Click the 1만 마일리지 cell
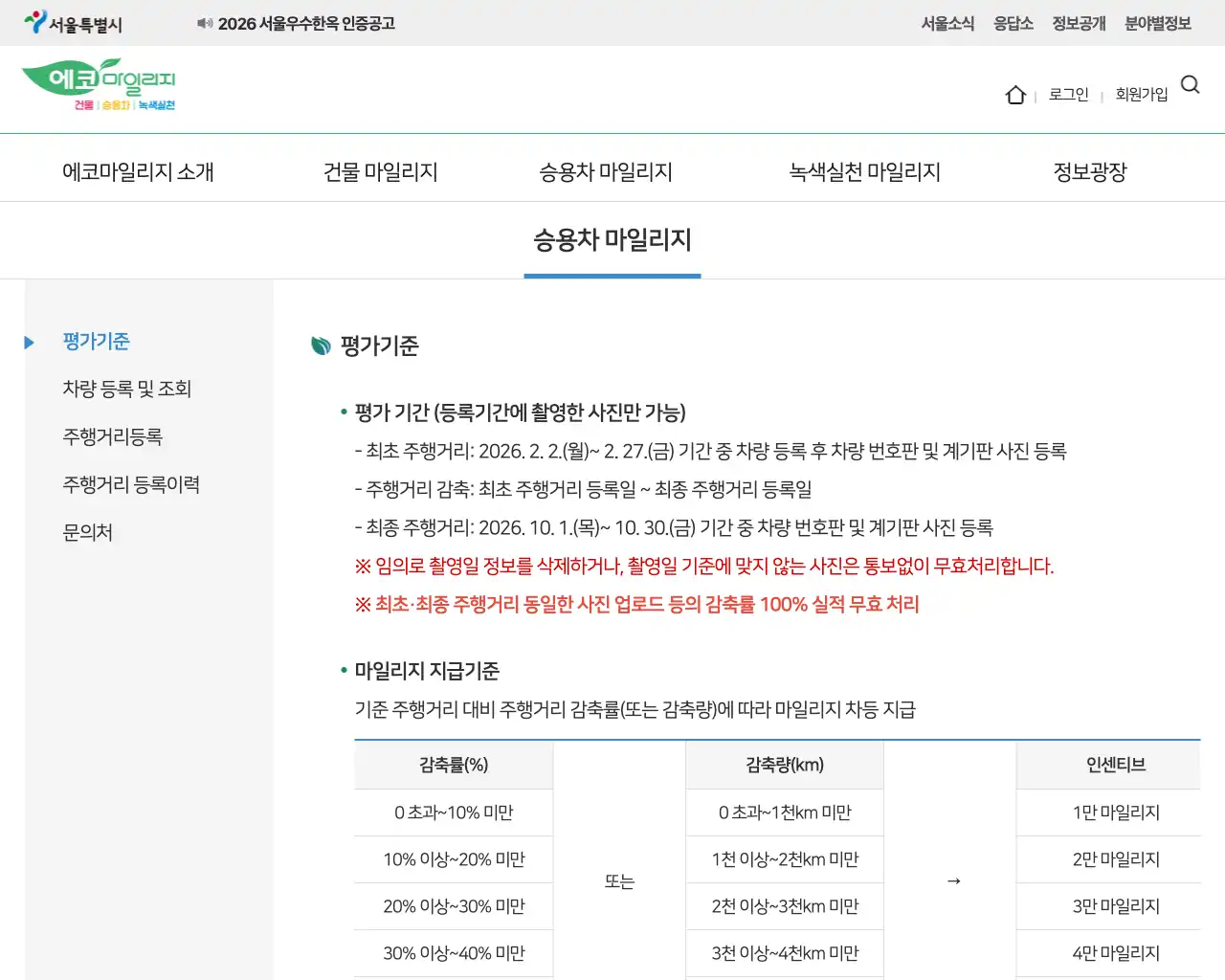This screenshot has height=980, width=1225. 1108,813
